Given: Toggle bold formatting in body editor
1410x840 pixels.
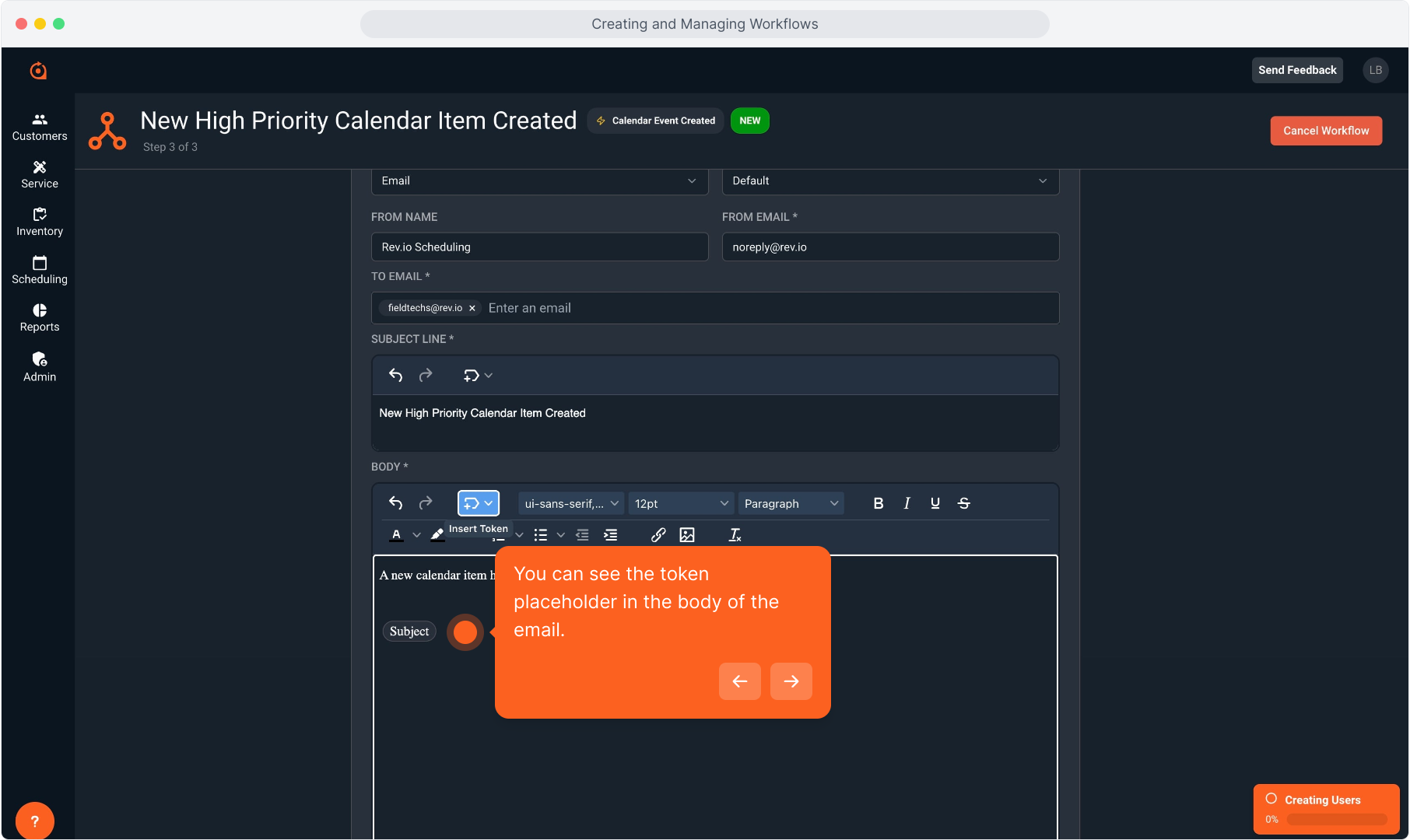Looking at the screenshot, I should pos(878,503).
